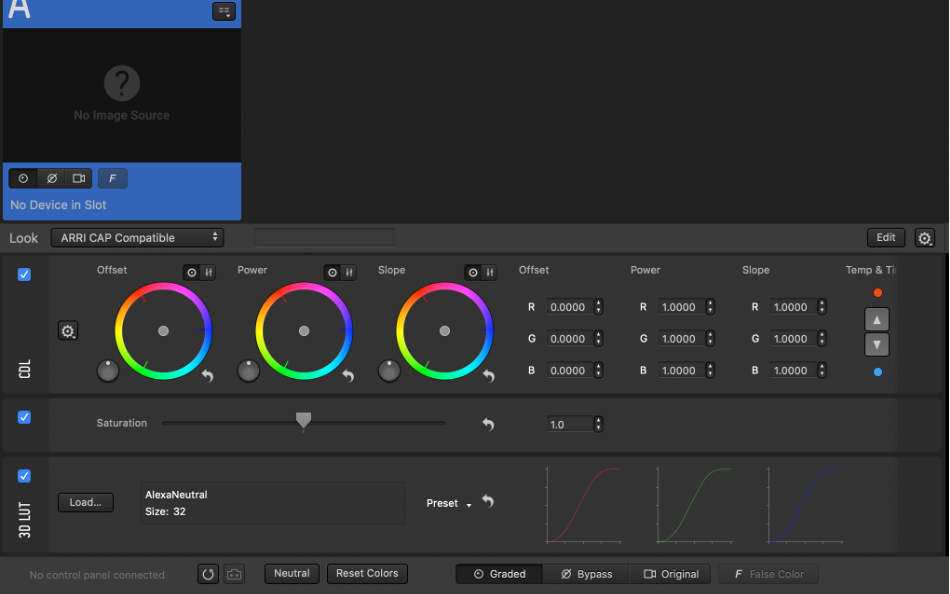Toggle False Color in bottom bar
950x594 pixels.
pyautogui.click(x=768, y=574)
